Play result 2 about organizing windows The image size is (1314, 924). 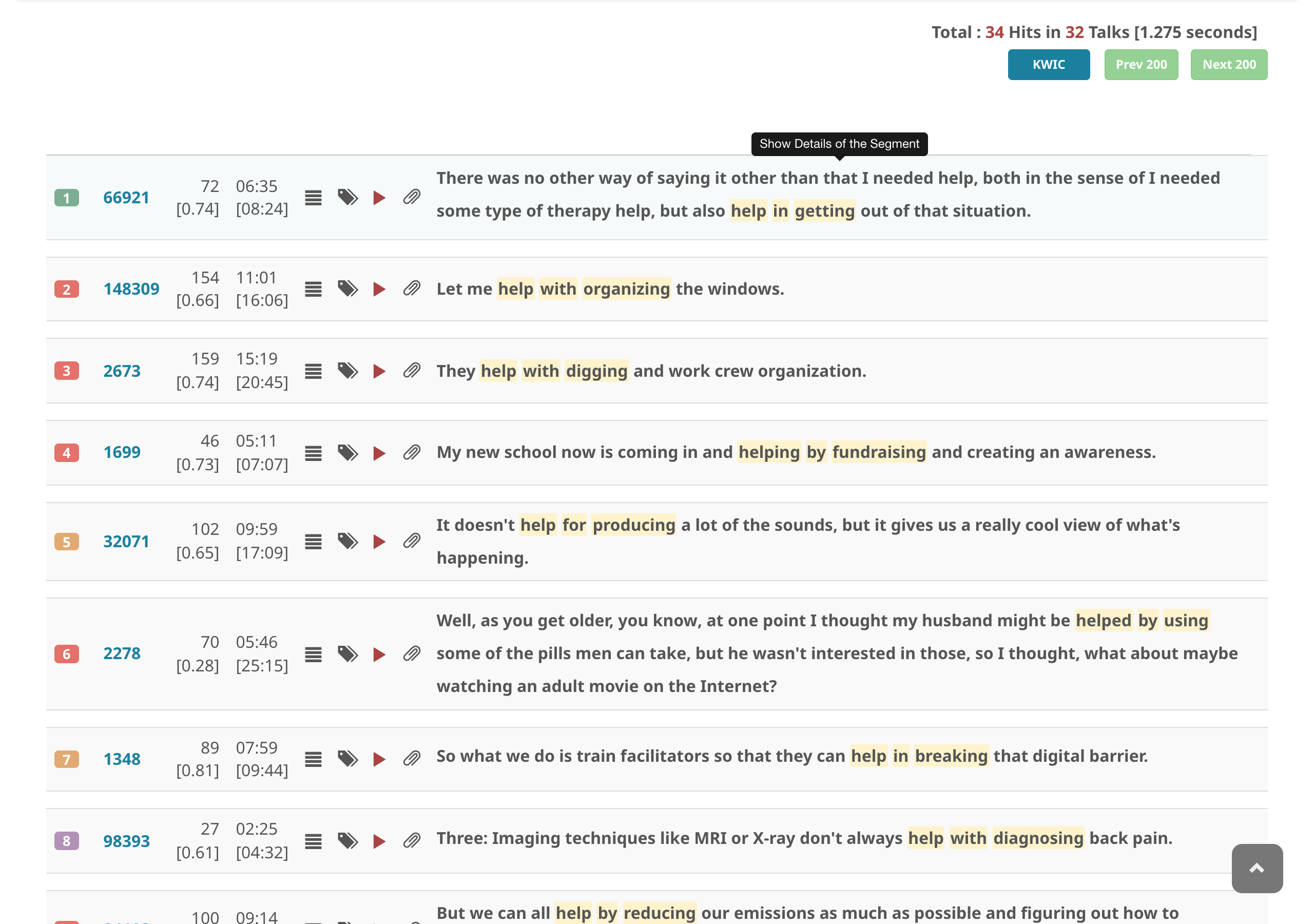[x=379, y=289]
